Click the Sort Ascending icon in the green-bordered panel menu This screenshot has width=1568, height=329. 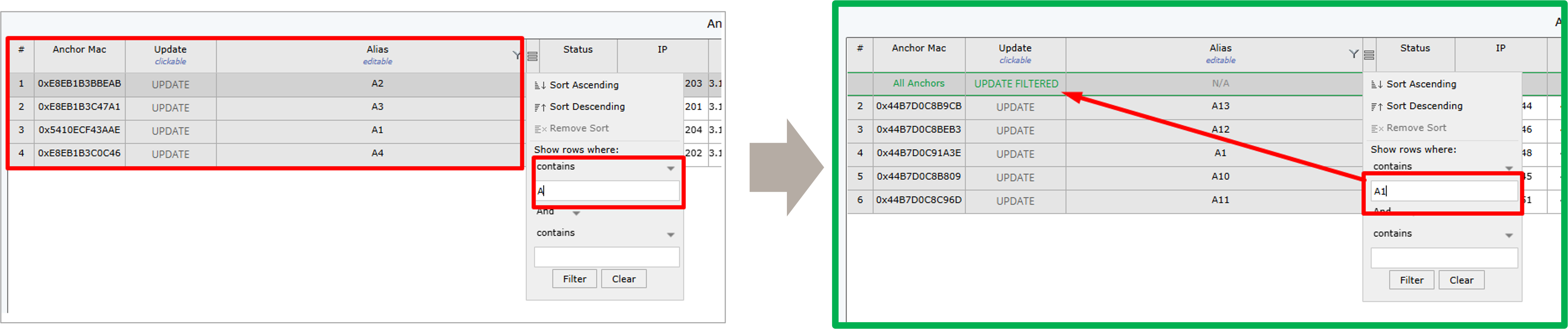[1376, 85]
